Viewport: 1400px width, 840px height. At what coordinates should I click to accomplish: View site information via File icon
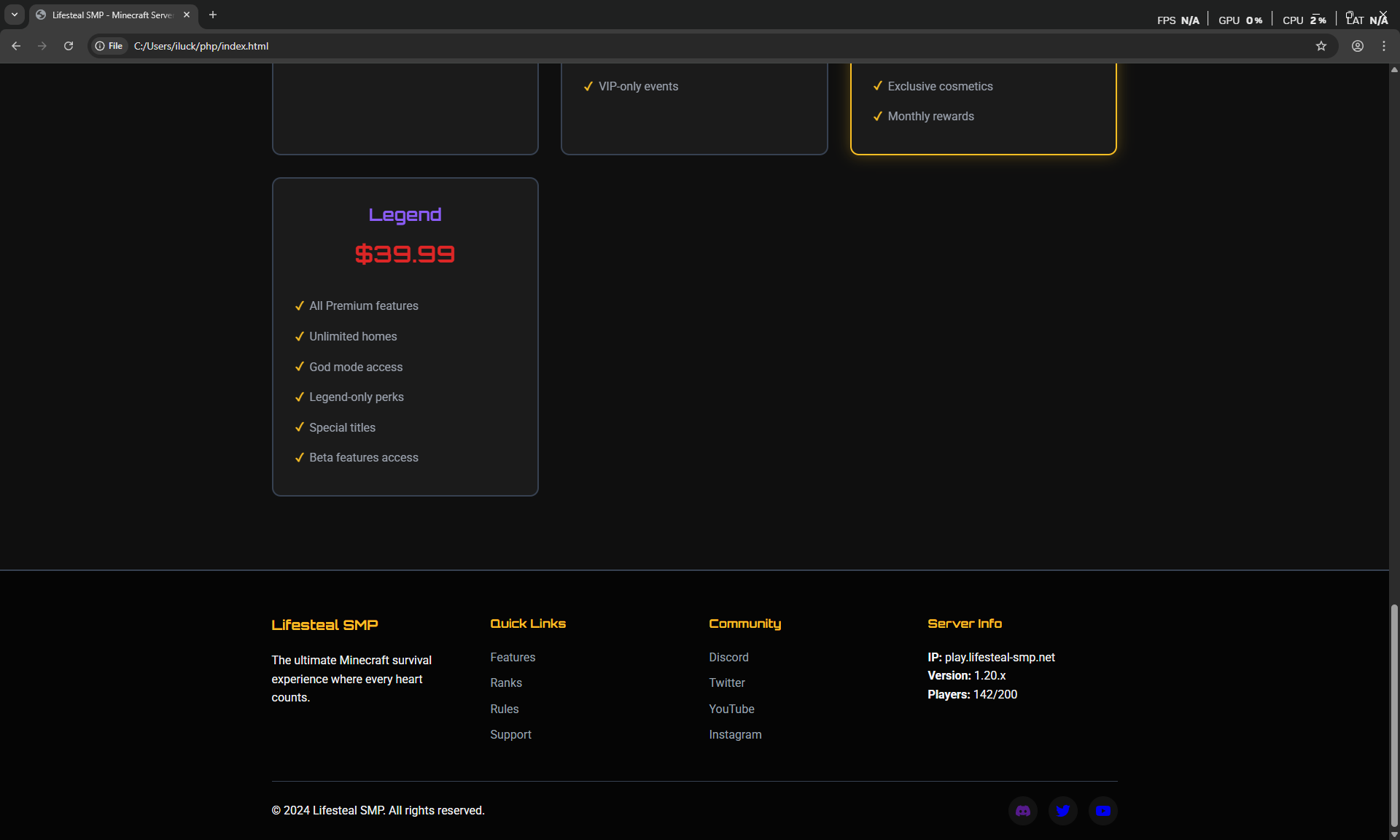pos(109,46)
